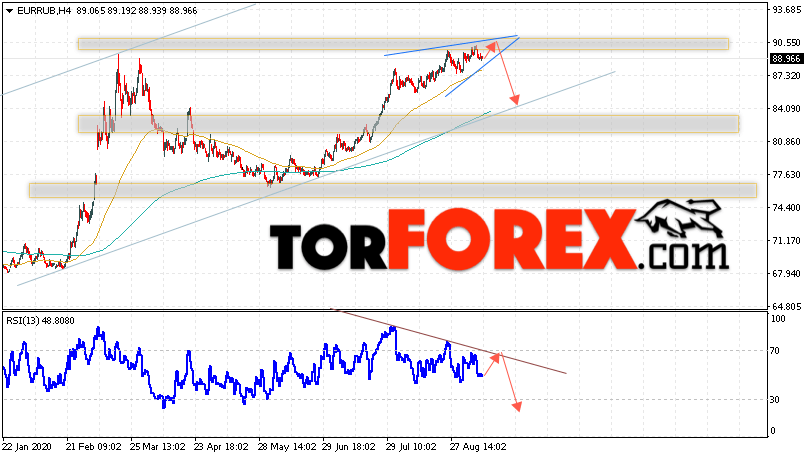
Task: Select the 87.320 price scale label
Action: tap(786, 76)
